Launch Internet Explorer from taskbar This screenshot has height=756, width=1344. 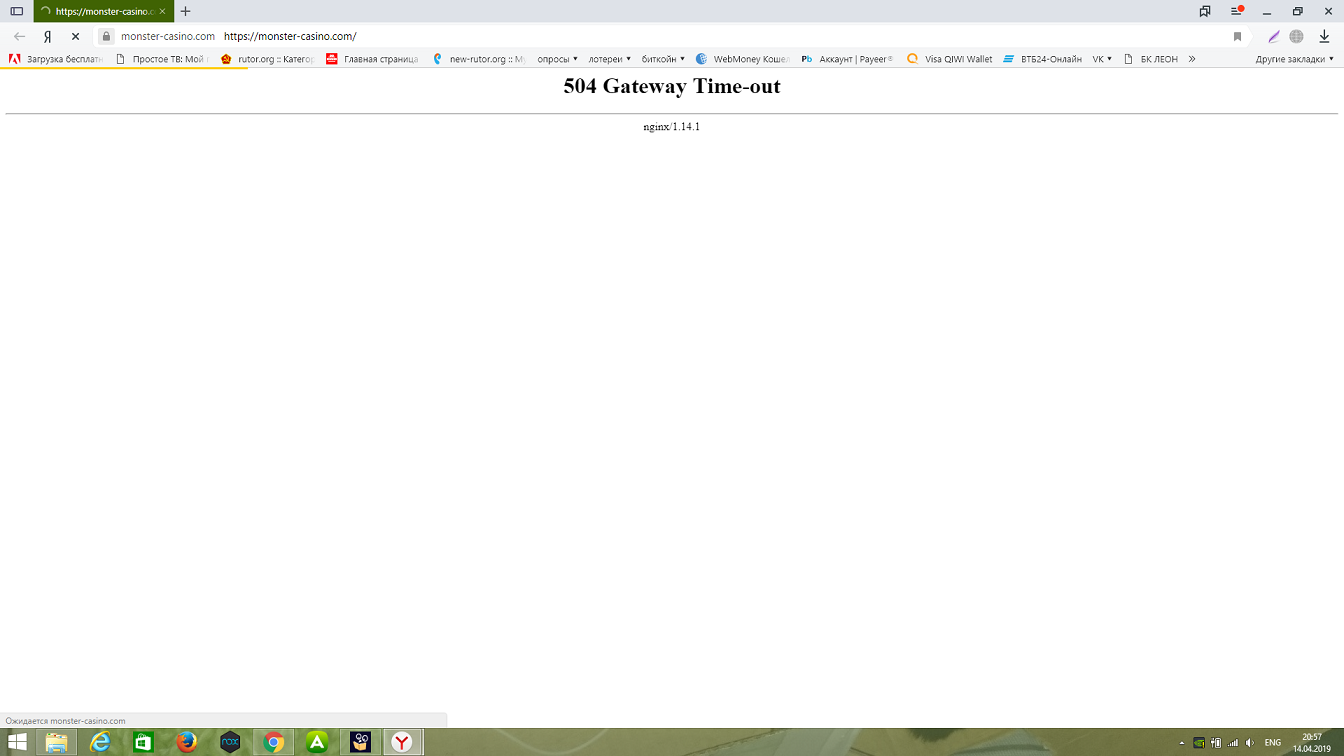tap(100, 742)
